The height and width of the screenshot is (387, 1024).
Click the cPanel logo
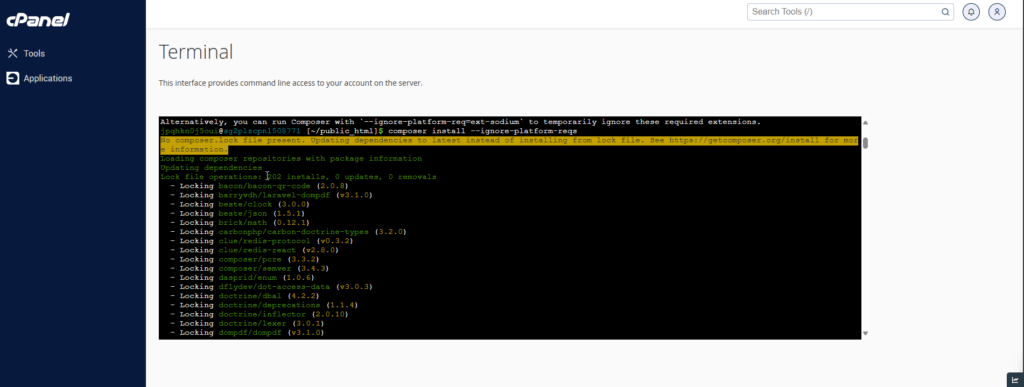[x=38, y=20]
